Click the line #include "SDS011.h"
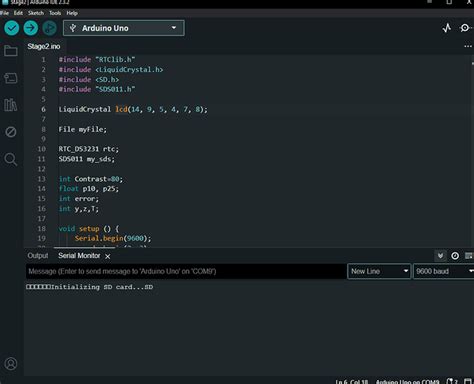Screen dimensions: 474x384 97,89
